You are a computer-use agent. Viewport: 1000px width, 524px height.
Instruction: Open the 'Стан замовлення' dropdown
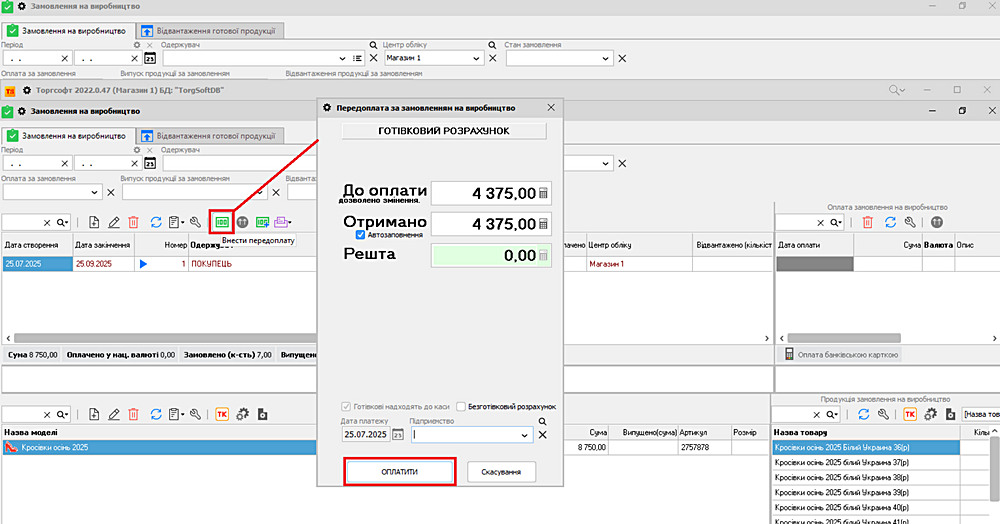[x=603, y=59]
